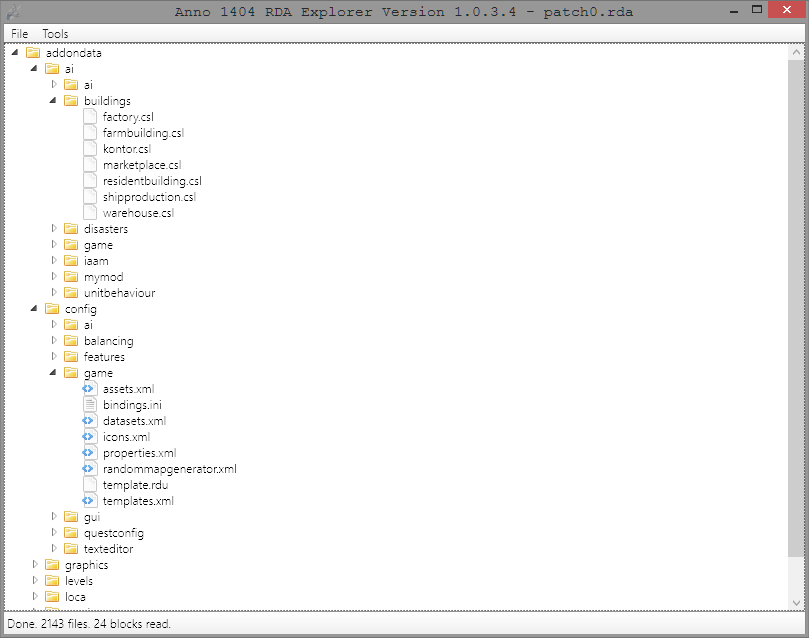
Task: Click the templates.xml XML icon
Action: [x=89, y=500]
